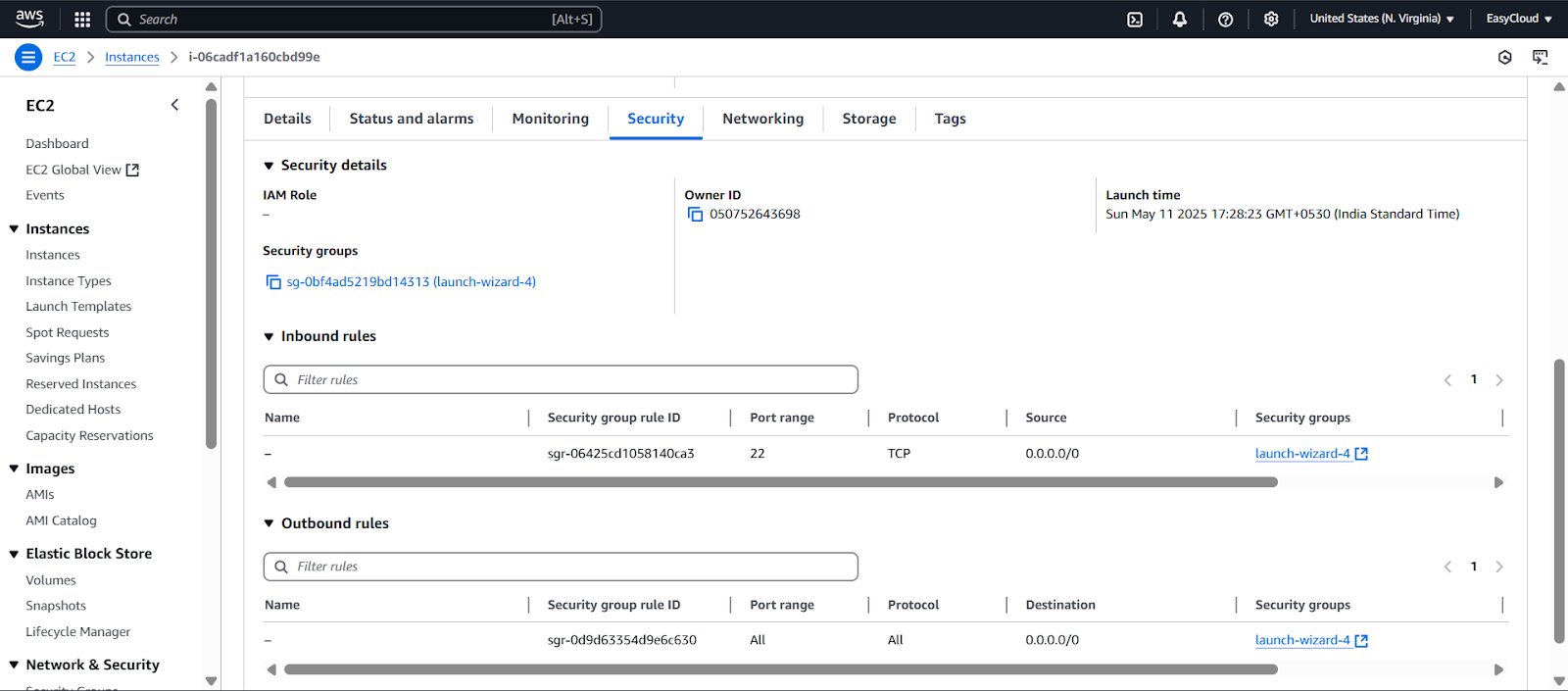Launch CloudShell from the top bar

1135,19
